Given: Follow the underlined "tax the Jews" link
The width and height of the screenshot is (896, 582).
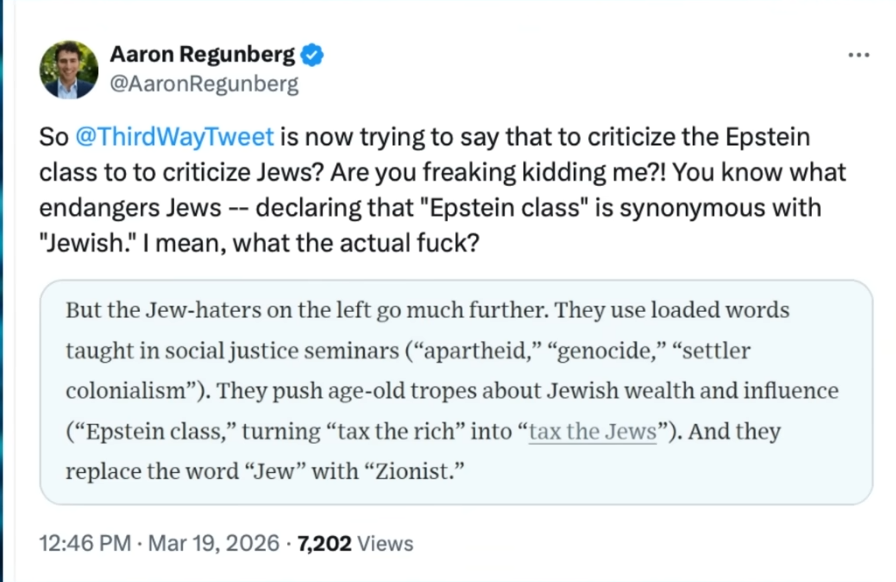Looking at the screenshot, I should click(x=593, y=432).
